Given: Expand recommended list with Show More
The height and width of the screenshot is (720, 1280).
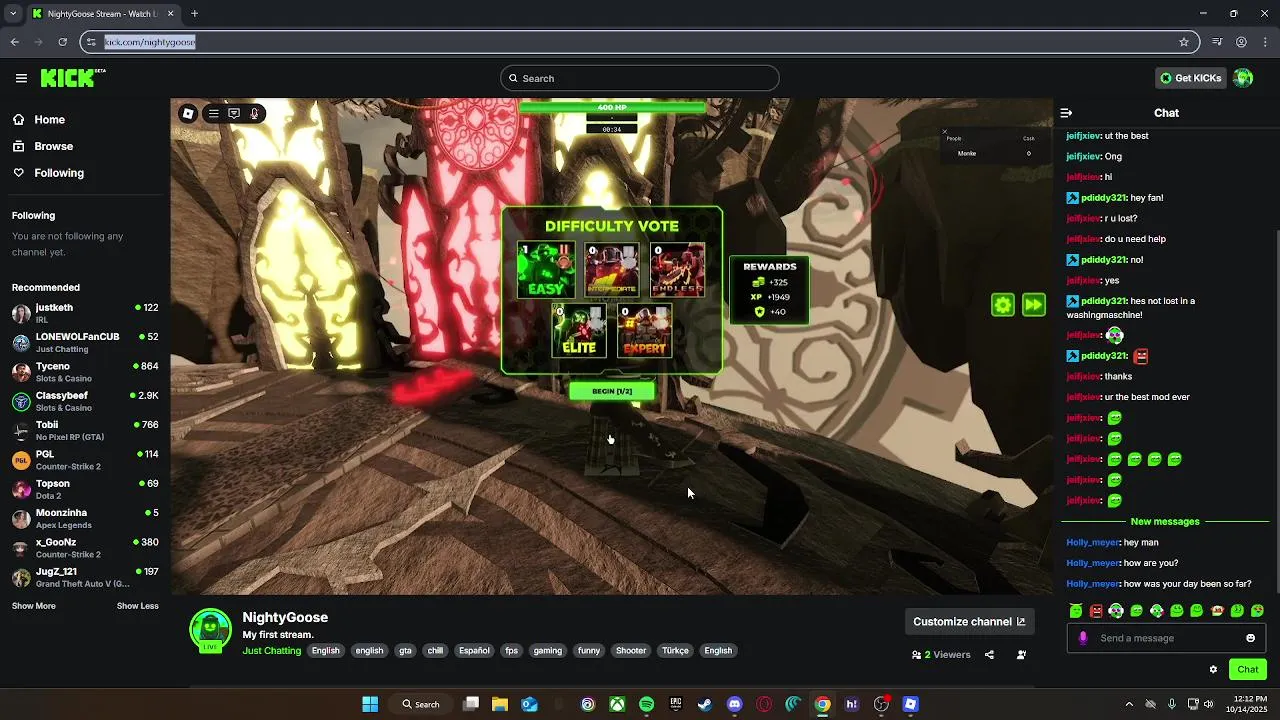Looking at the screenshot, I should click(x=34, y=606).
